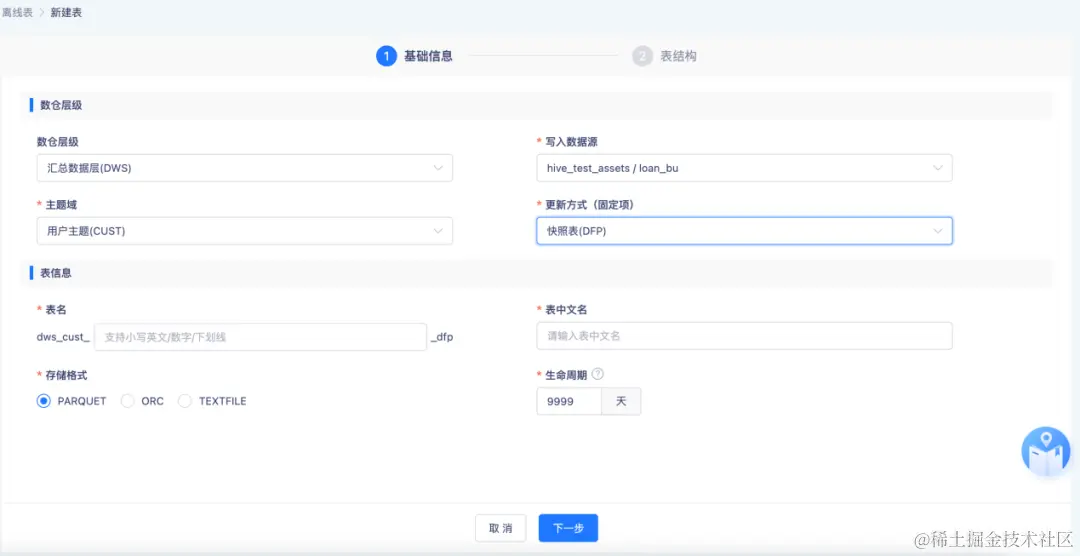
Task: Click the 存储格式 field label
Action: click(x=66, y=375)
